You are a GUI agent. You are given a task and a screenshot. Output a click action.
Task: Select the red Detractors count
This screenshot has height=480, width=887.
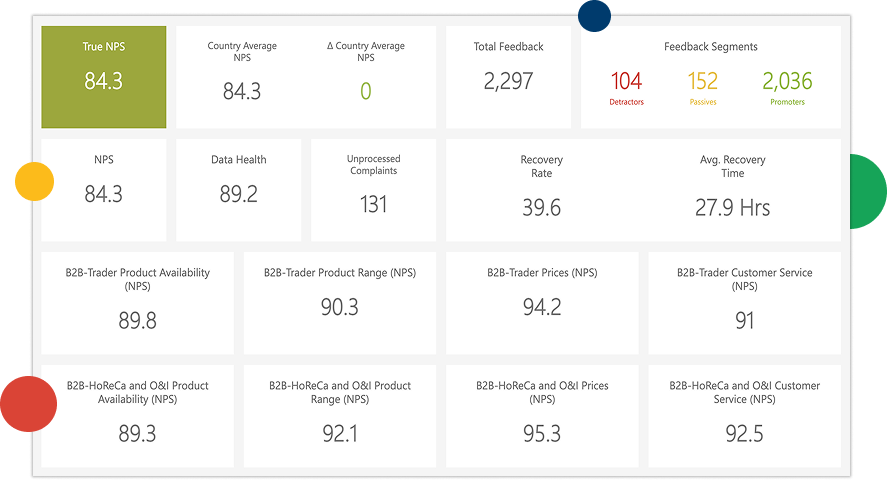tap(626, 82)
